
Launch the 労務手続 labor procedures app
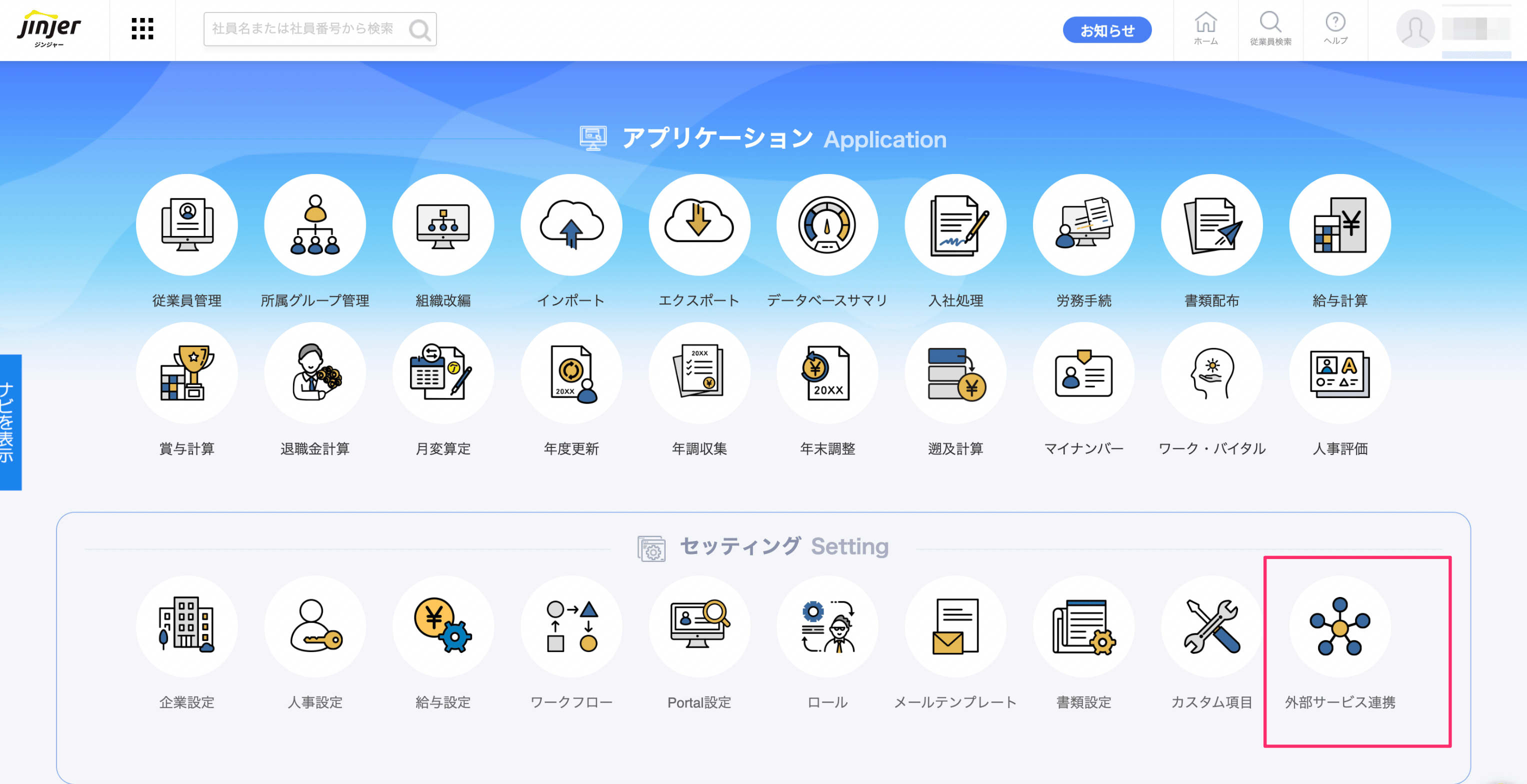1083,224
